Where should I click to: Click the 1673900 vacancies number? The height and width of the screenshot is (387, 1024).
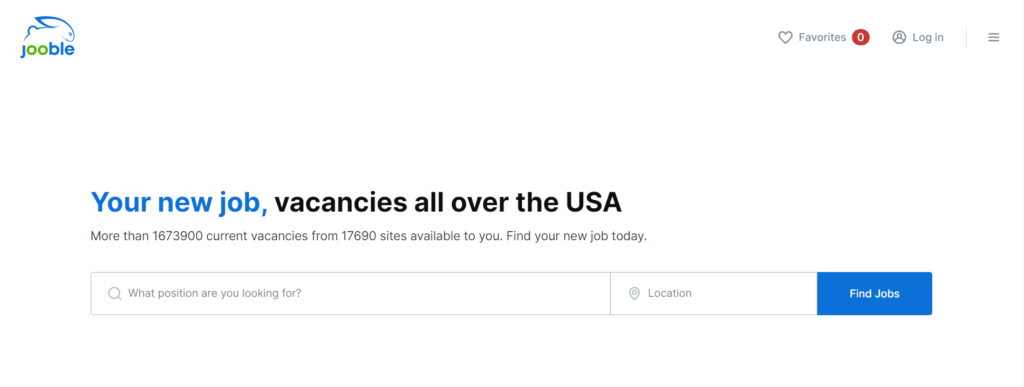coord(177,236)
